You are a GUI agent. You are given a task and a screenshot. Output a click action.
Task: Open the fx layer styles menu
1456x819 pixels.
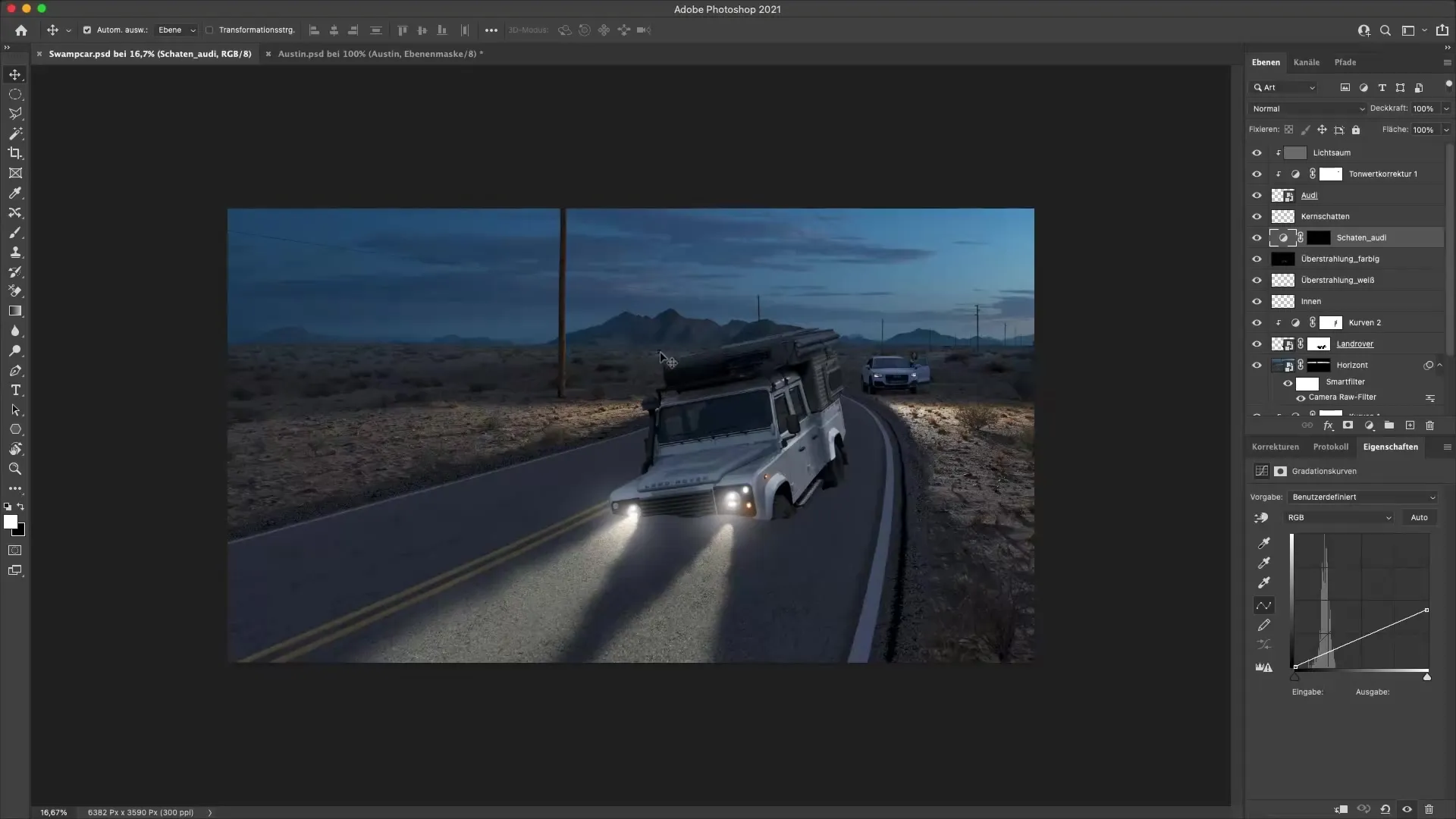tap(1328, 425)
